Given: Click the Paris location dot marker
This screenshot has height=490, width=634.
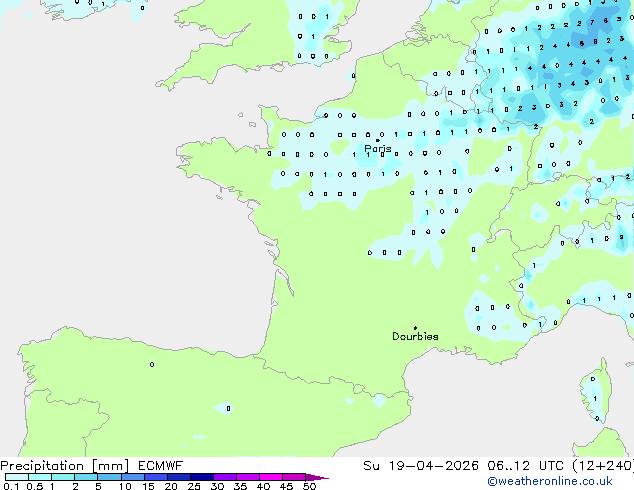Looking at the screenshot, I should click(x=378, y=140).
